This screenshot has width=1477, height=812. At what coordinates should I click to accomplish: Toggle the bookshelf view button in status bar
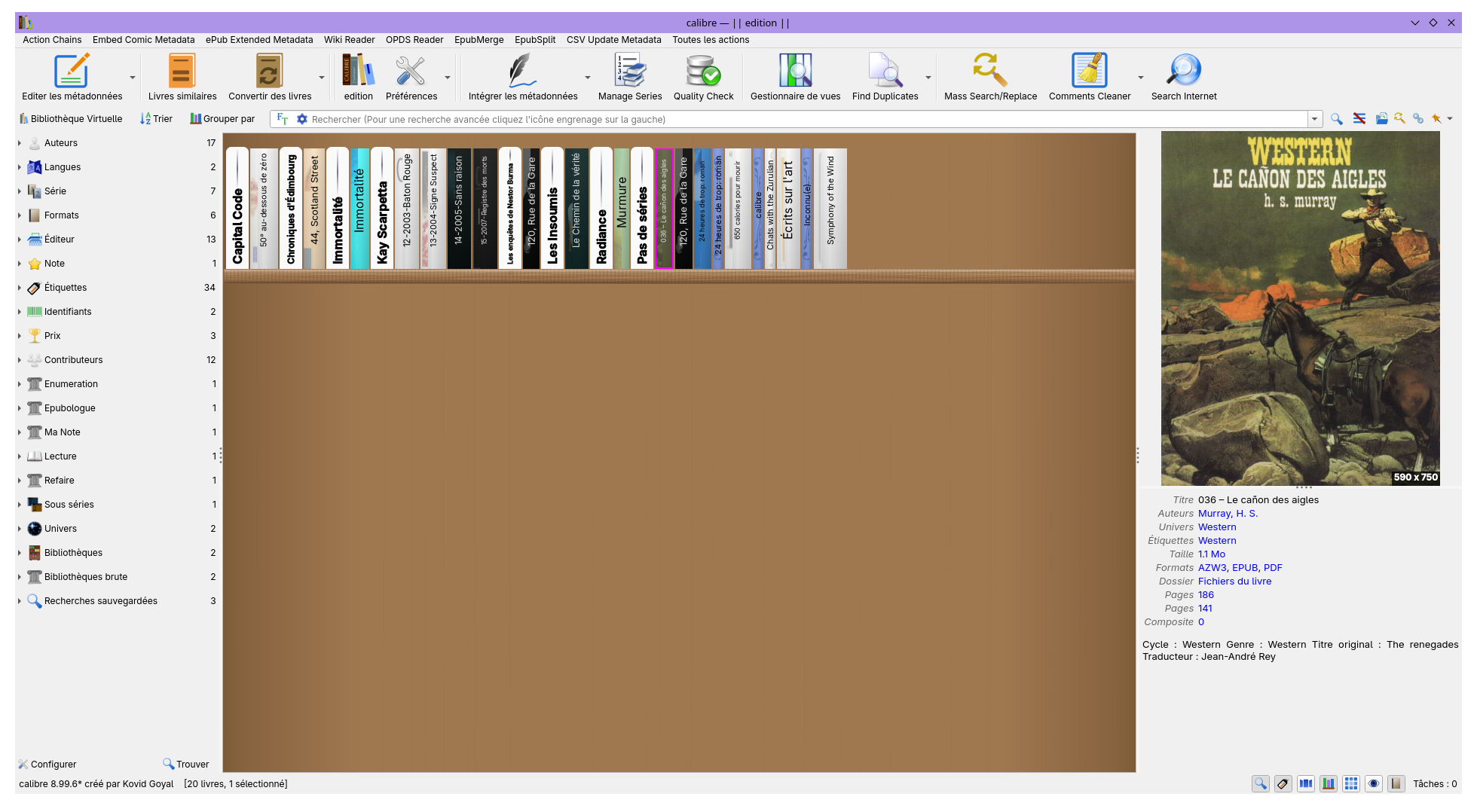[x=1328, y=784]
